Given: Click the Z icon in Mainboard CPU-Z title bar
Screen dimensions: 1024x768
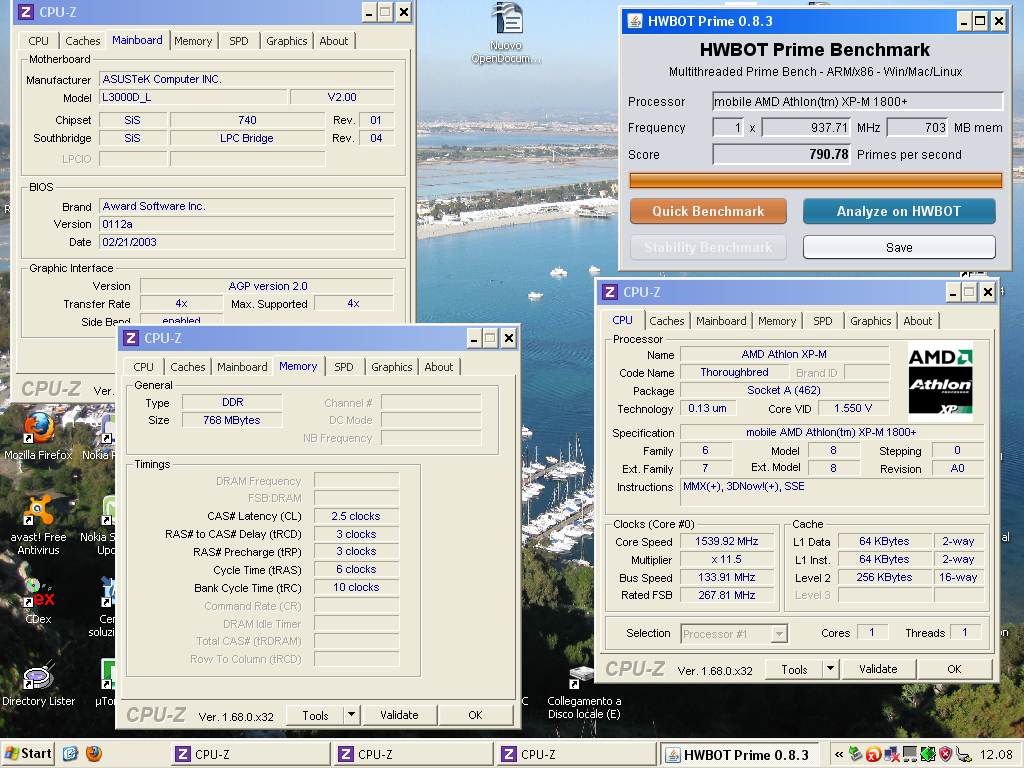Looking at the screenshot, I should point(26,12).
